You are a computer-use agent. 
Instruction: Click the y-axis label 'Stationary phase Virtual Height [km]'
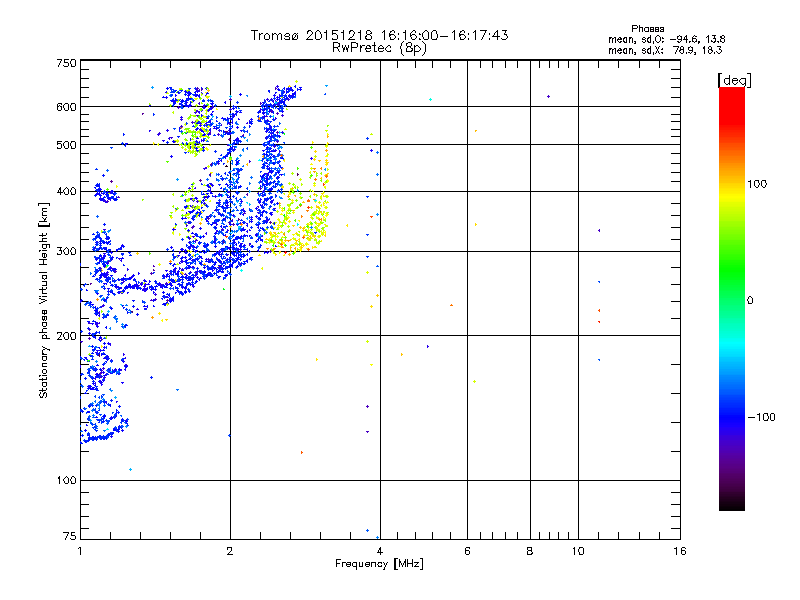[43, 301]
